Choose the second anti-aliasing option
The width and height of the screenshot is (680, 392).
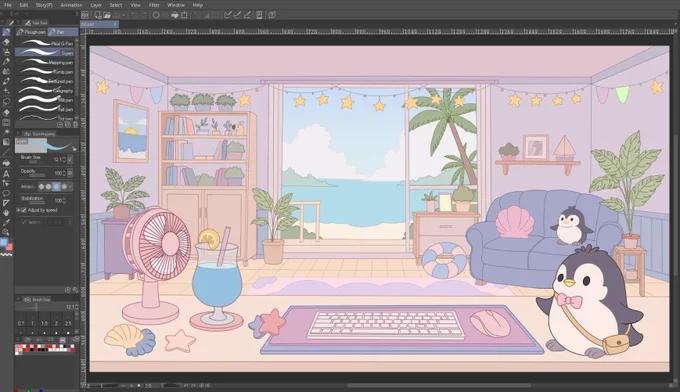pyautogui.click(x=49, y=186)
